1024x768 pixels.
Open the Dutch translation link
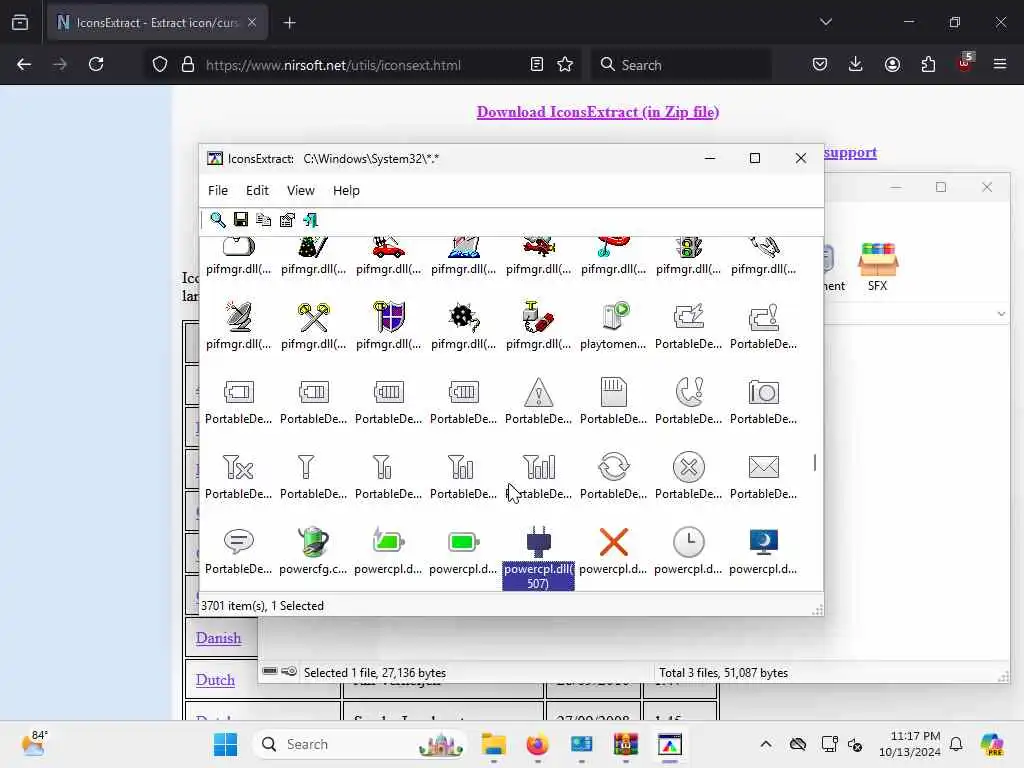pyautogui.click(x=216, y=680)
